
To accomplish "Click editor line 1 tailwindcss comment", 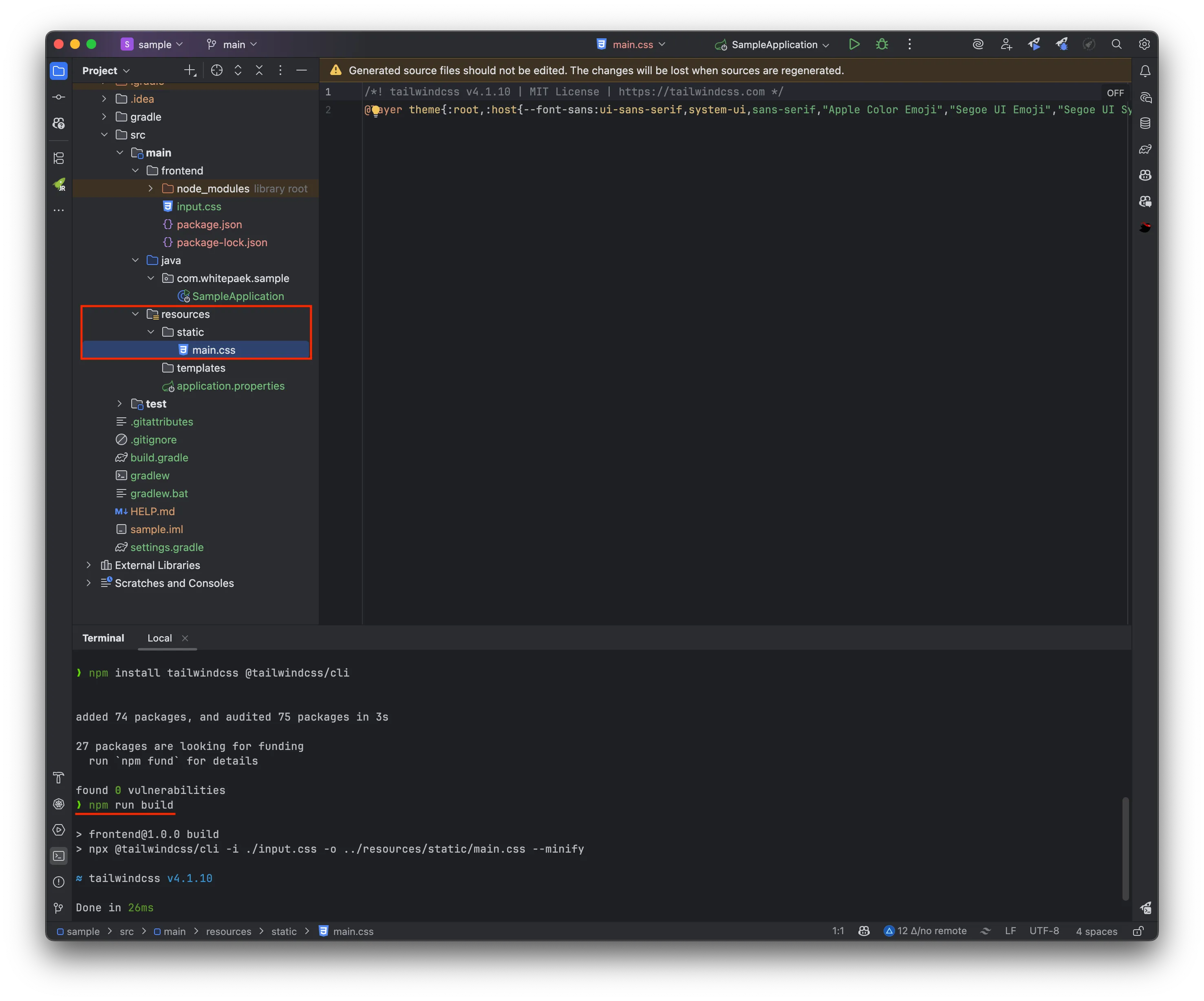I will pos(573,92).
